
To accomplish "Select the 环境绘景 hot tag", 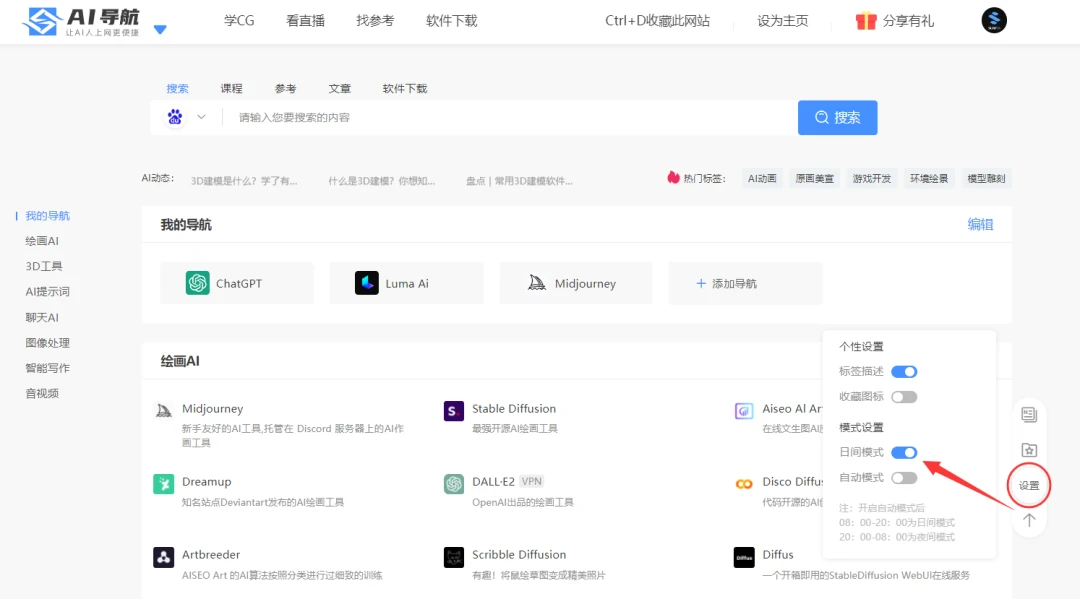I will click(x=928, y=178).
